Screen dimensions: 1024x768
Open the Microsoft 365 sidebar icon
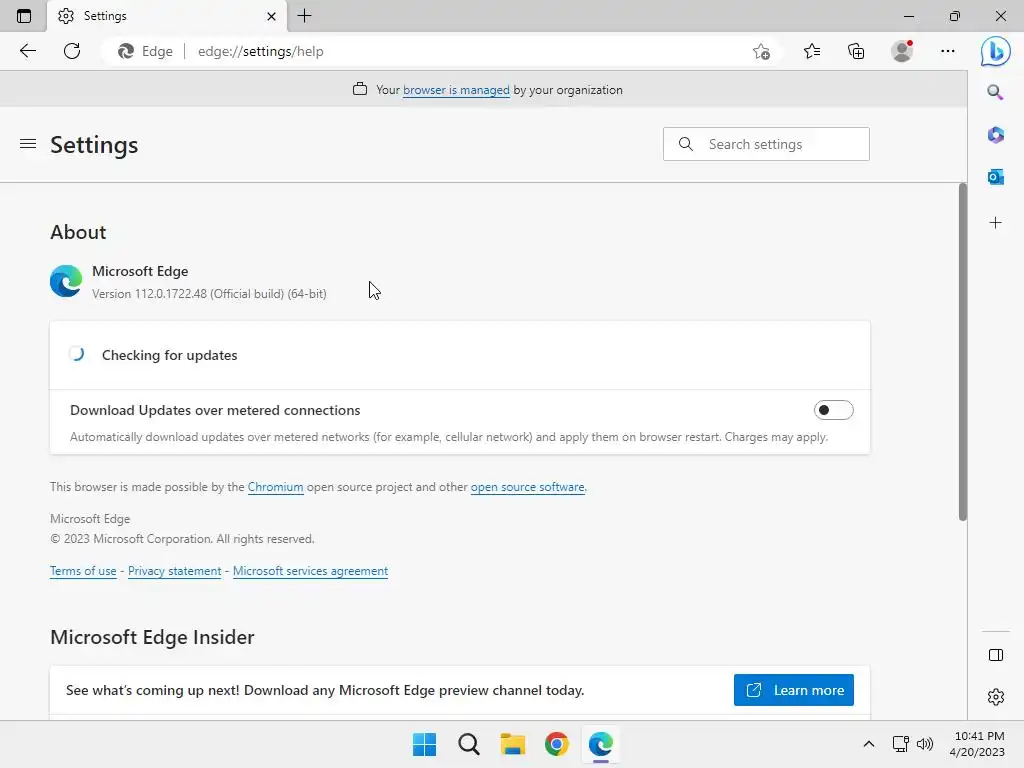995,135
